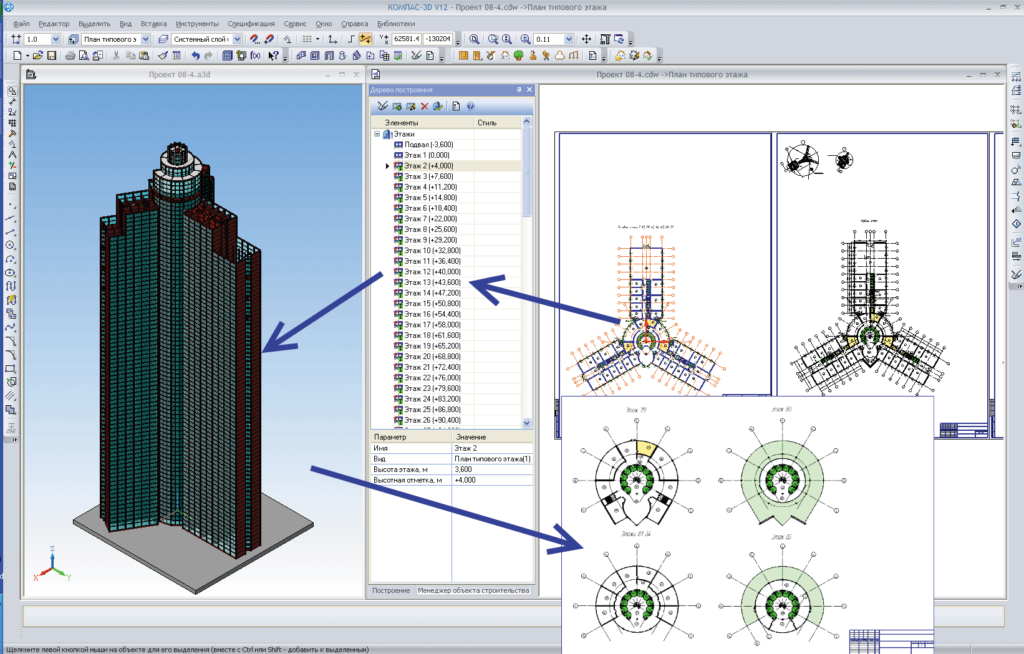Viewport: 1024px width, 654px height.
Task: Open the Инструменты menu
Action: point(195,22)
